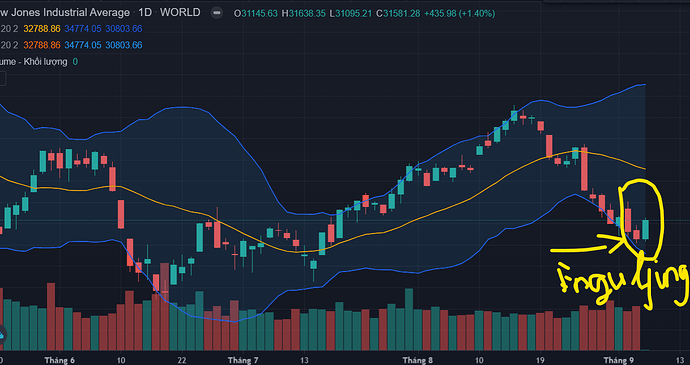This screenshot has width=690, height=365.
Task: Click the 22 date label on time axis
Action: click(x=182, y=361)
